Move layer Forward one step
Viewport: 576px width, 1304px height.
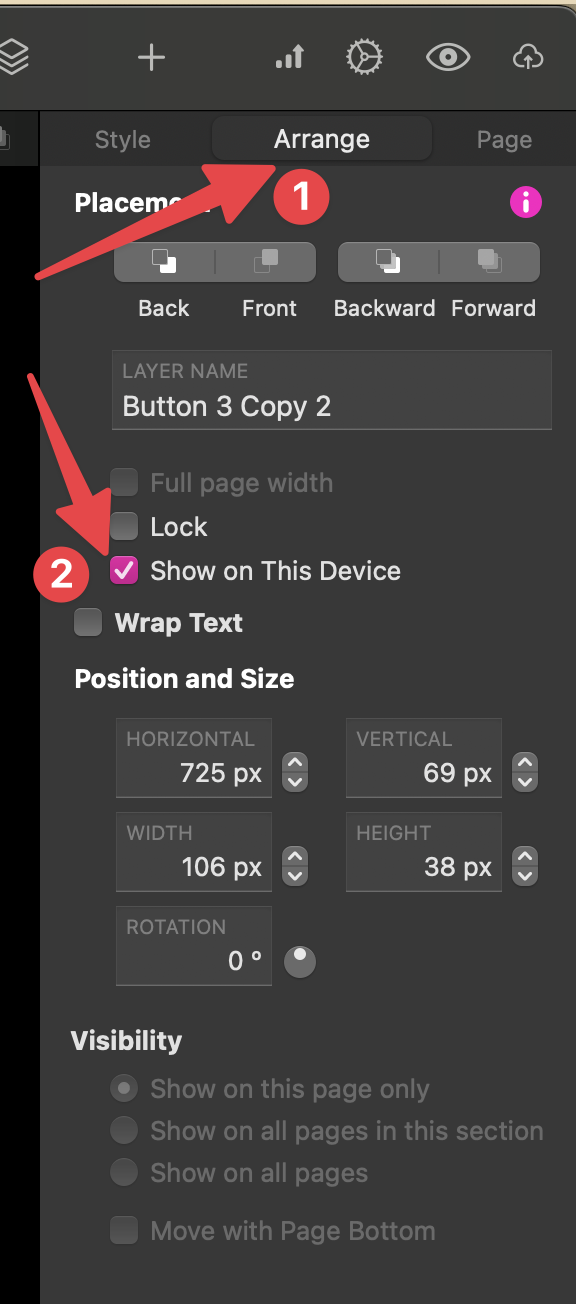coord(490,262)
